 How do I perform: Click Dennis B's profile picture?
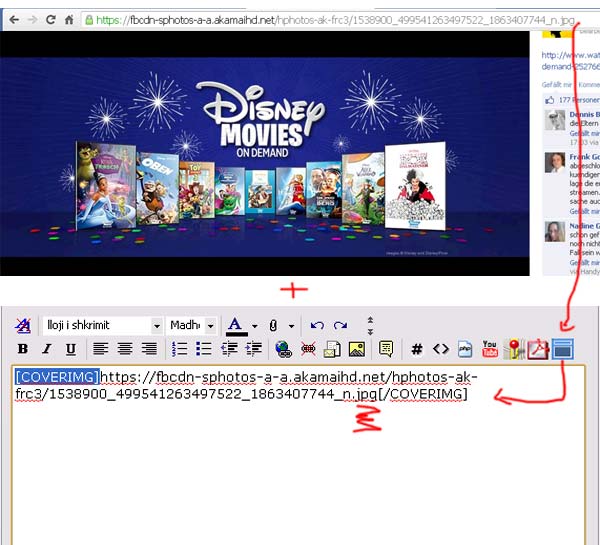coord(555,120)
